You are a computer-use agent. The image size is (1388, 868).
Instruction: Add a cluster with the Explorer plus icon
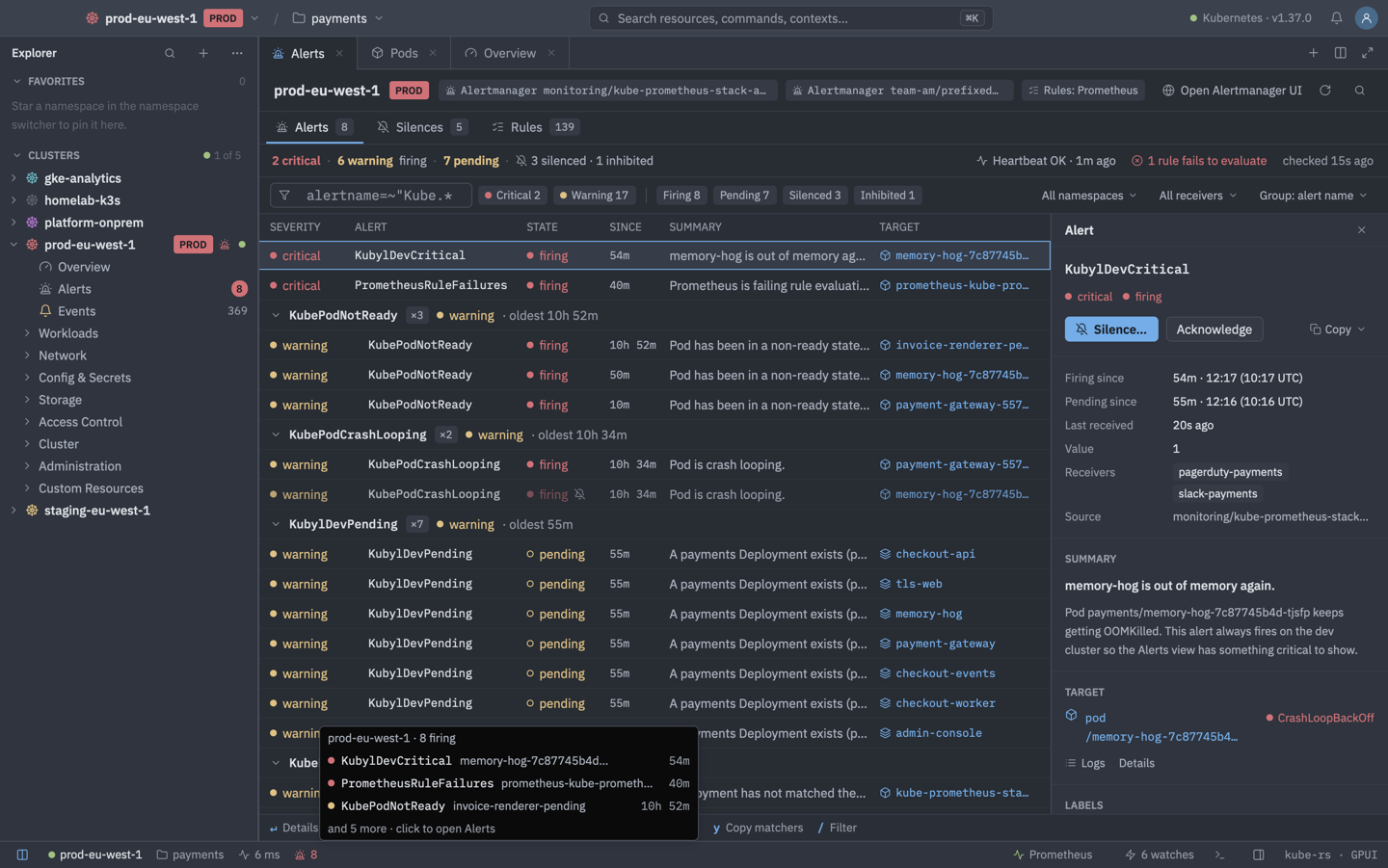click(203, 53)
